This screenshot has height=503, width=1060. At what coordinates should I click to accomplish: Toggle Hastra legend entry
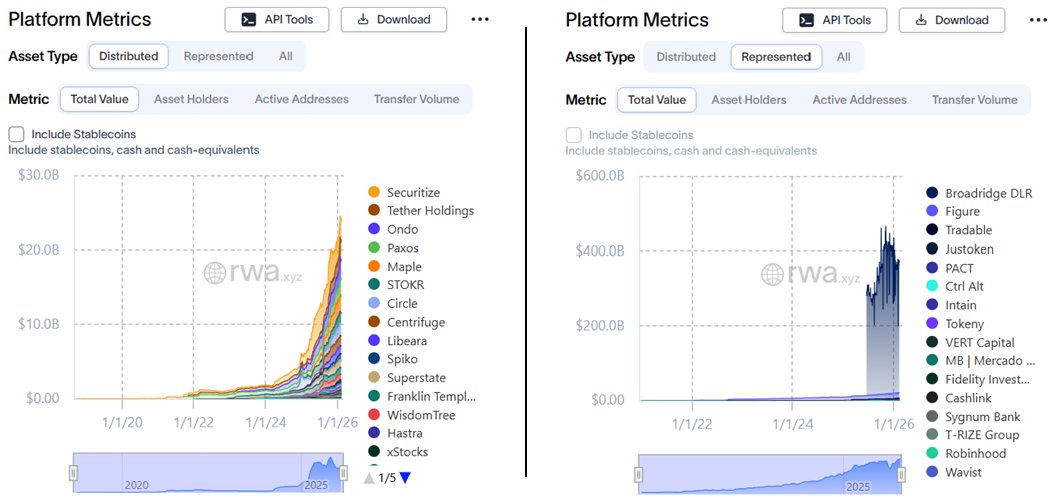[x=395, y=433]
